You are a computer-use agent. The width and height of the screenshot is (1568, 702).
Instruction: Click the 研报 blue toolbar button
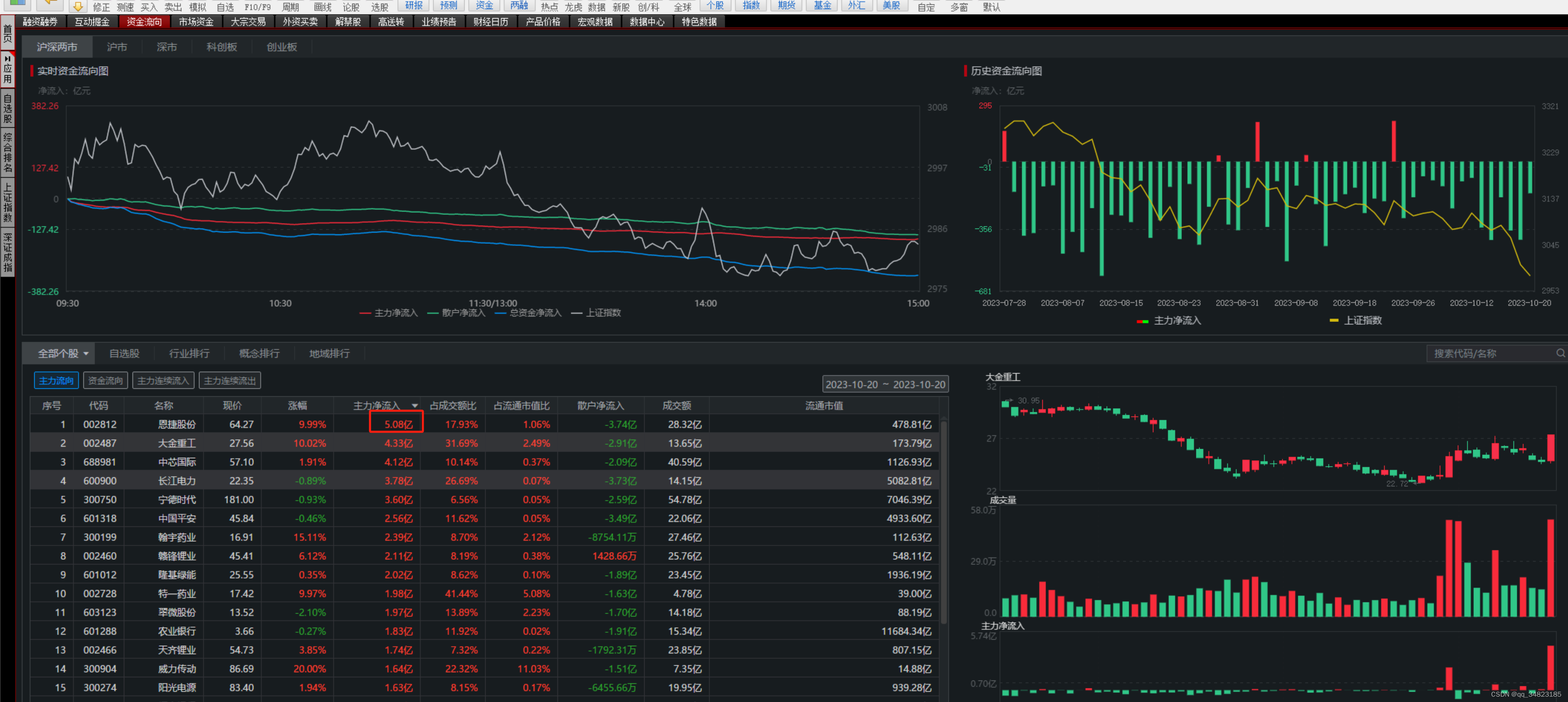tap(414, 5)
